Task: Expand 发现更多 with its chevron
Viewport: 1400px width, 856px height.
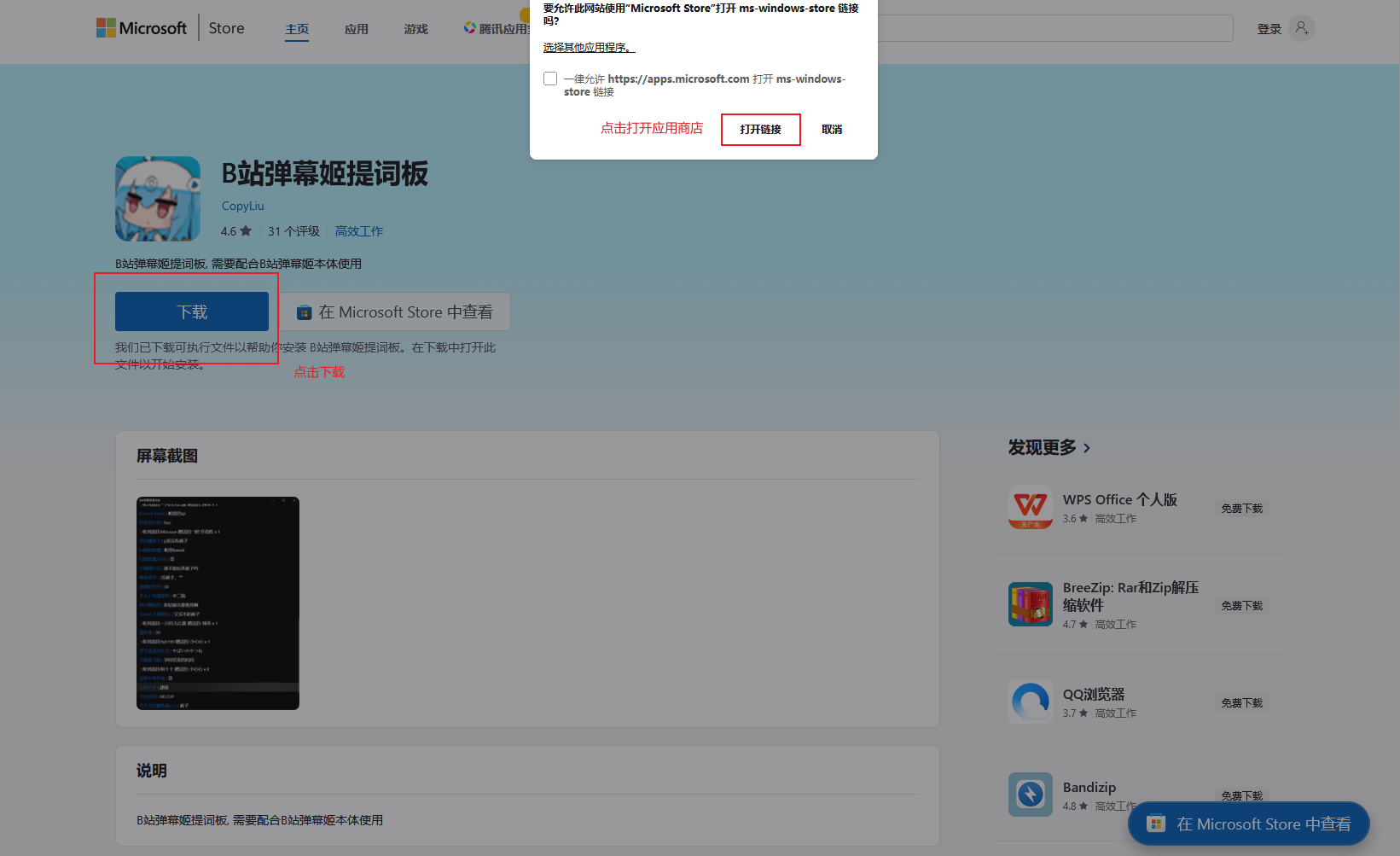Action: pos(1087,447)
